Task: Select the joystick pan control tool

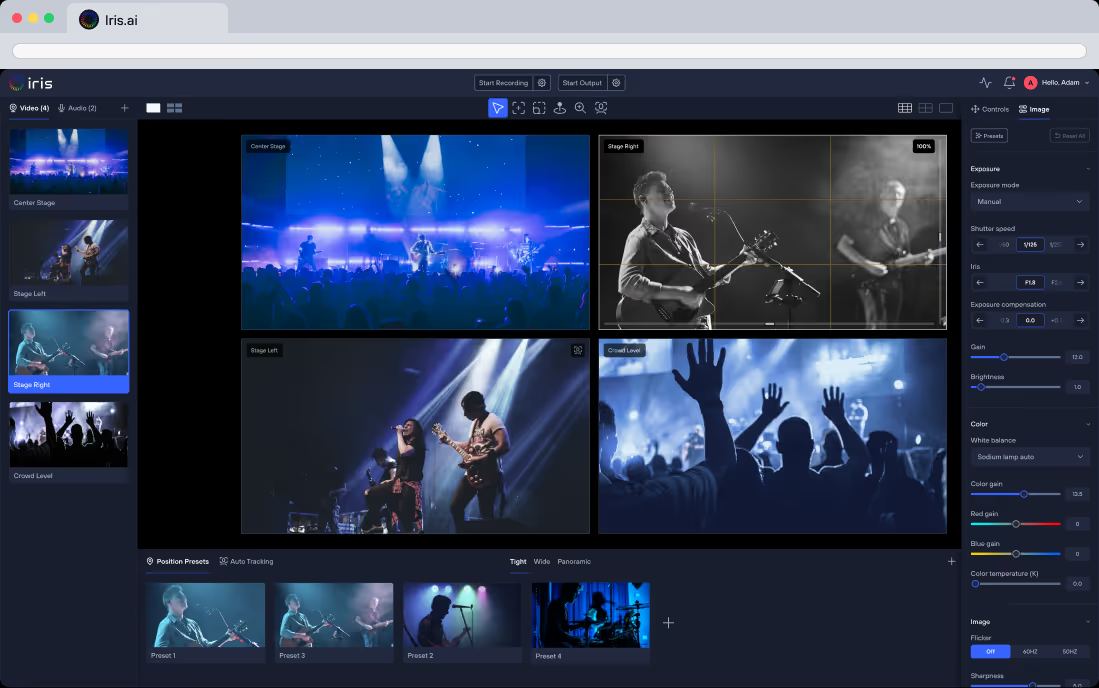Action: (559, 108)
